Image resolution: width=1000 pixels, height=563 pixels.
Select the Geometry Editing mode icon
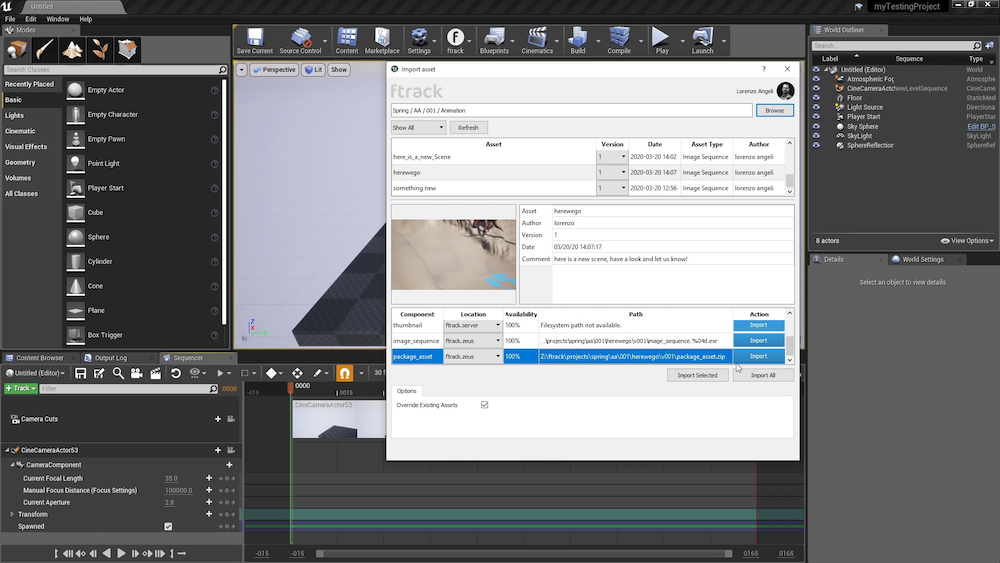[x=127, y=50]
